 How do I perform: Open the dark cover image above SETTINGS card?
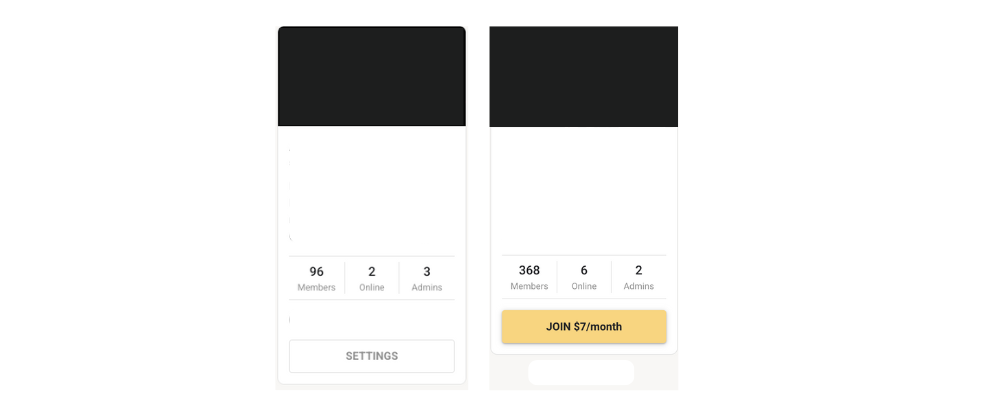tap(371, 76)
